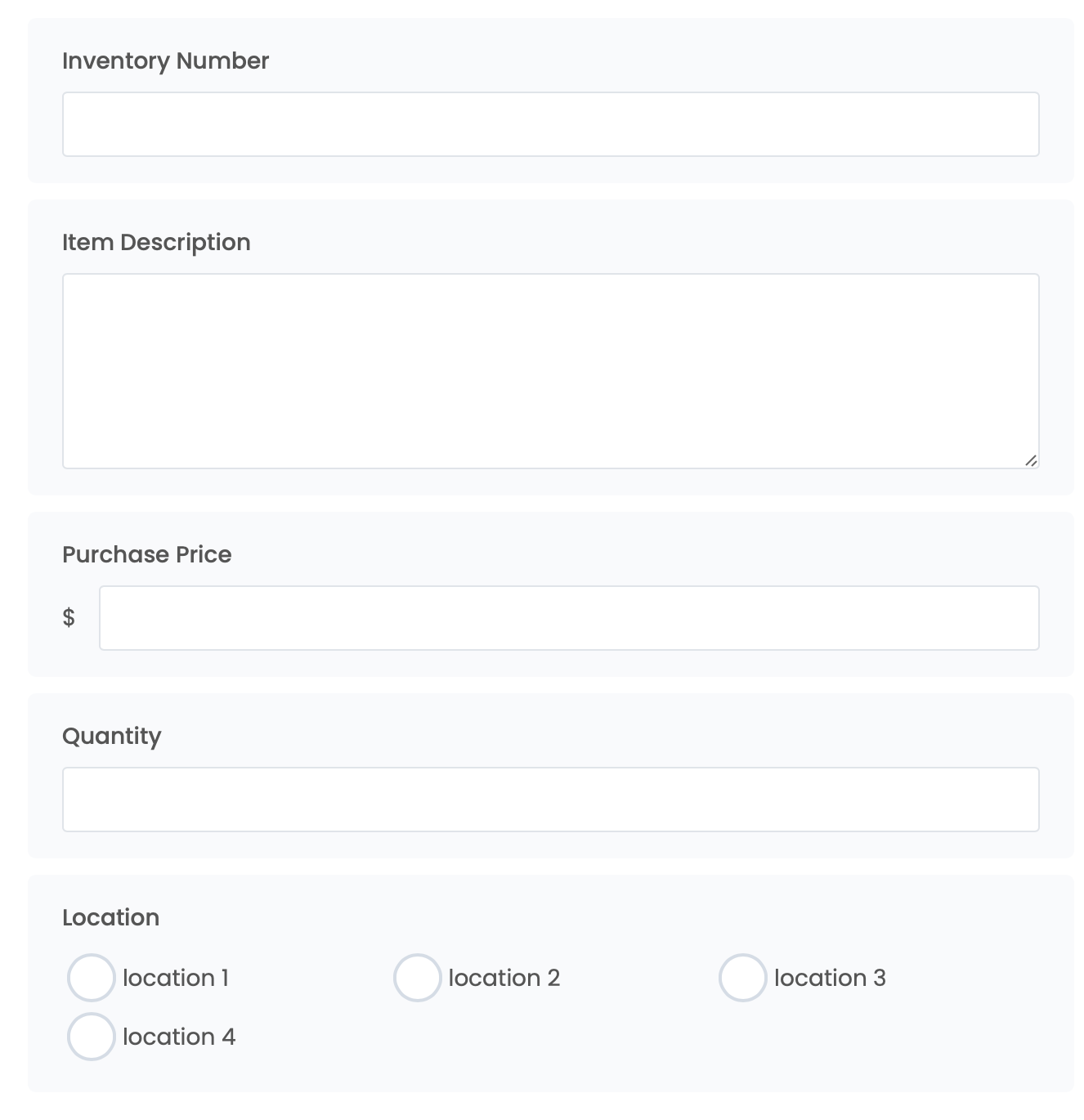1084x1120 pixels.
Task: Choose the location 2 radio circle
Action: coord(417,978)
